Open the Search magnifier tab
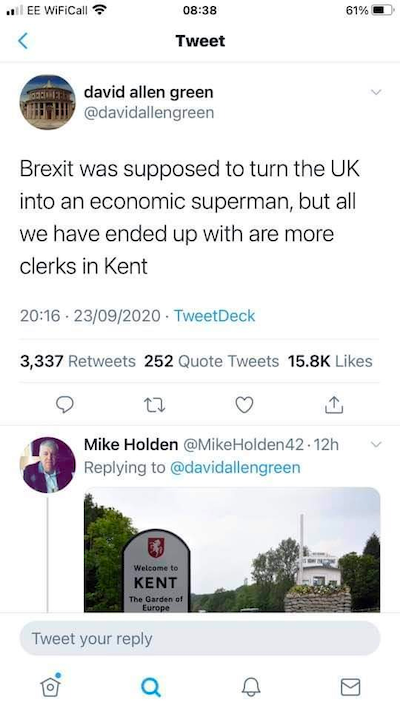Screen dimensions: 400x711 click(151, 687)
